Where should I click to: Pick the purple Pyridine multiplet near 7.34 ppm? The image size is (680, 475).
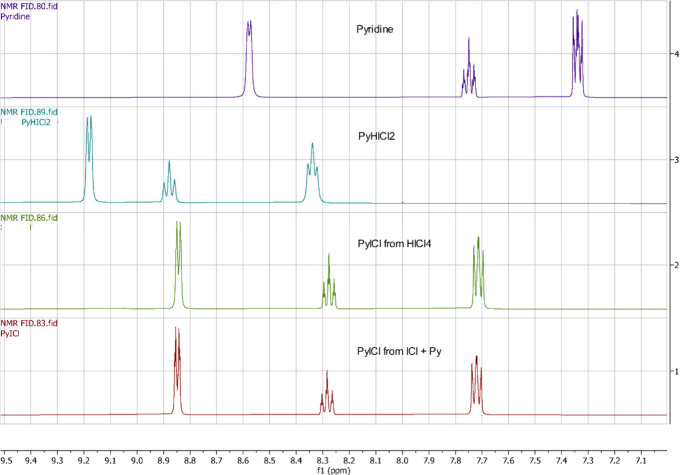pyautogui.click(x=578, y=53)
